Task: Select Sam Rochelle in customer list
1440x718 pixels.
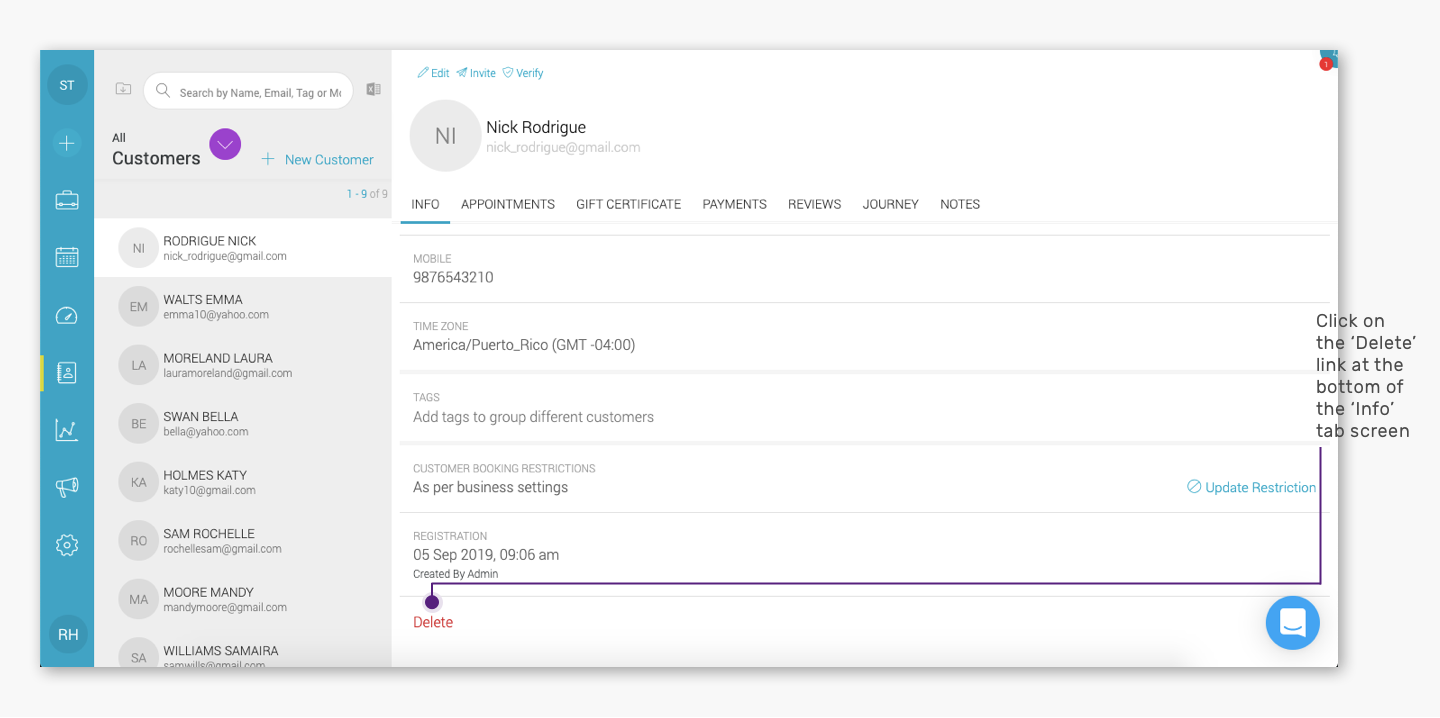Action: click(243, 540)
